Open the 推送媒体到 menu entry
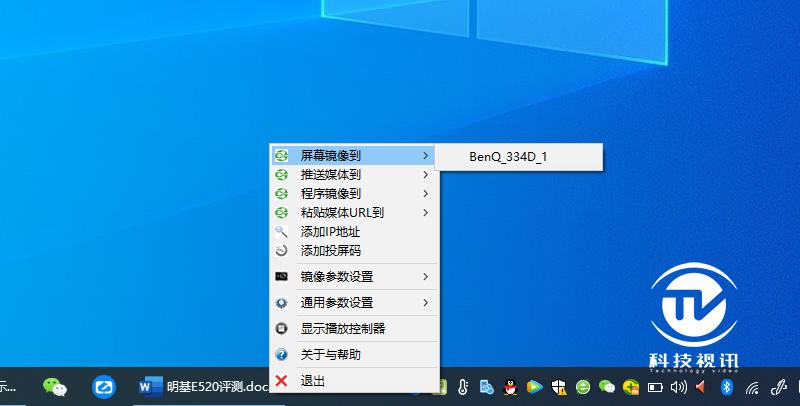Viewport: 800px width, 406px height. (352, 175)
